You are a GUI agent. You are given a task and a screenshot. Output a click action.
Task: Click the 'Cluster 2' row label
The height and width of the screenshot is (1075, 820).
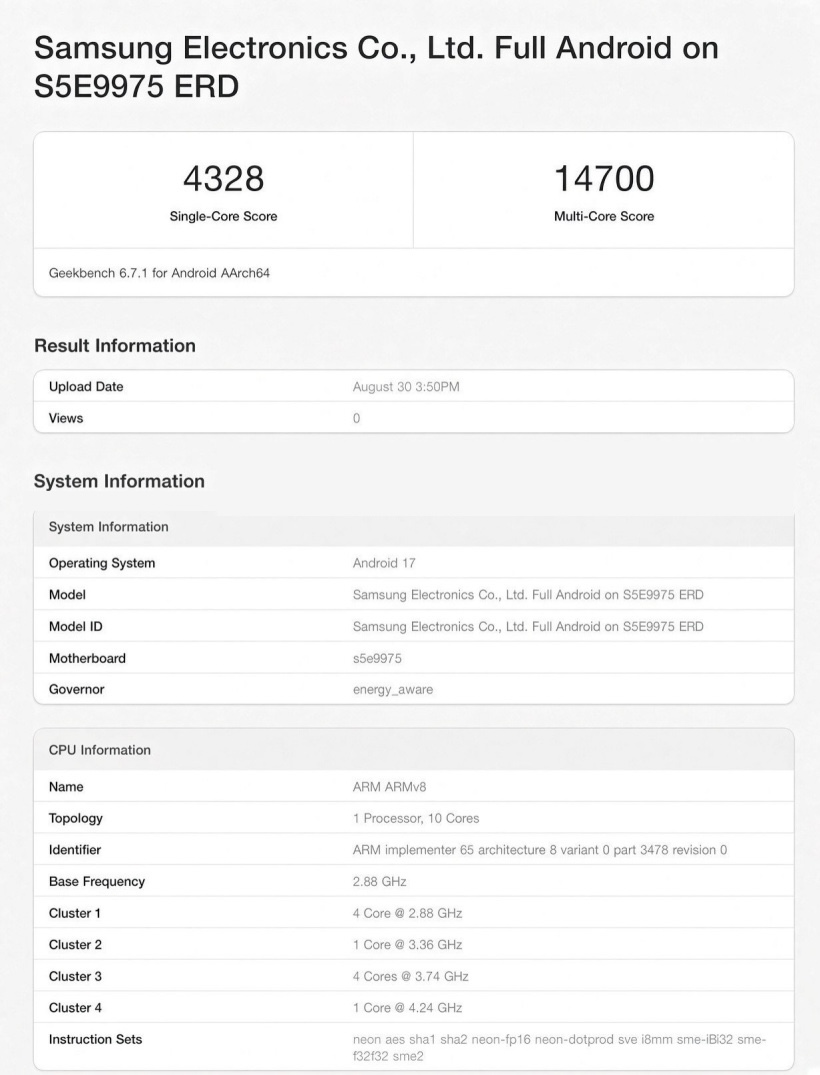tap(75, 945)
